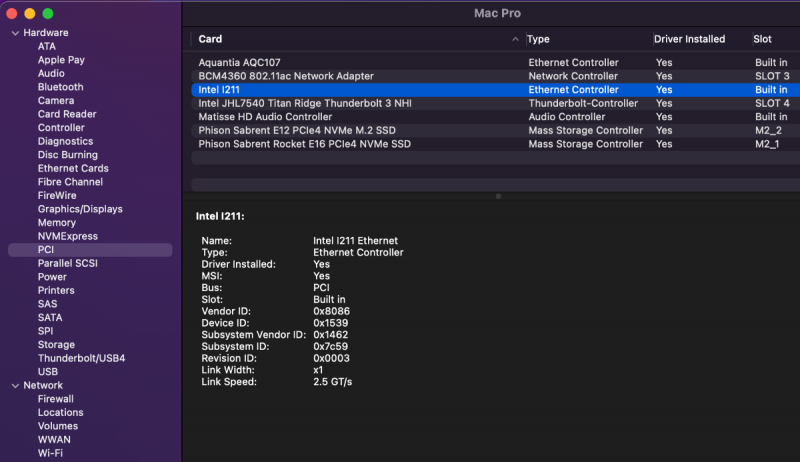Click the M2_2 slot cell
Screen dimensions: 800x462
(768, 131)
